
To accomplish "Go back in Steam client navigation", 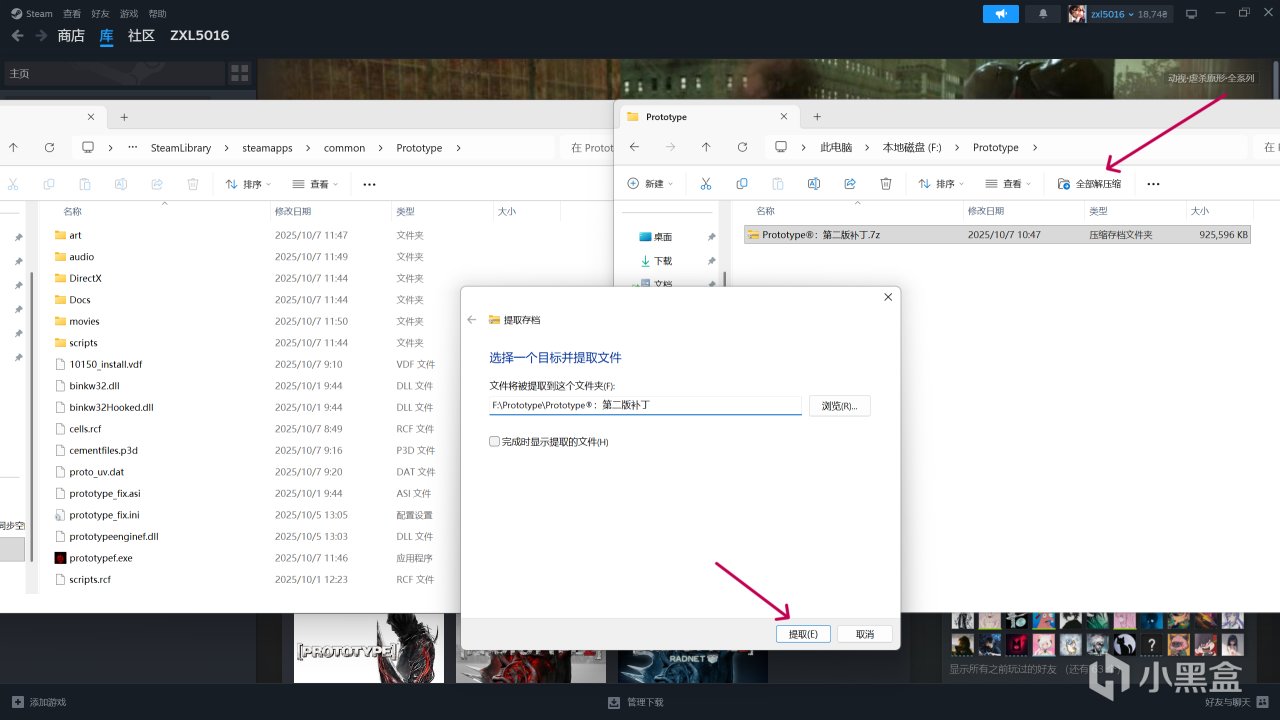I will click(x=17, y=35).
